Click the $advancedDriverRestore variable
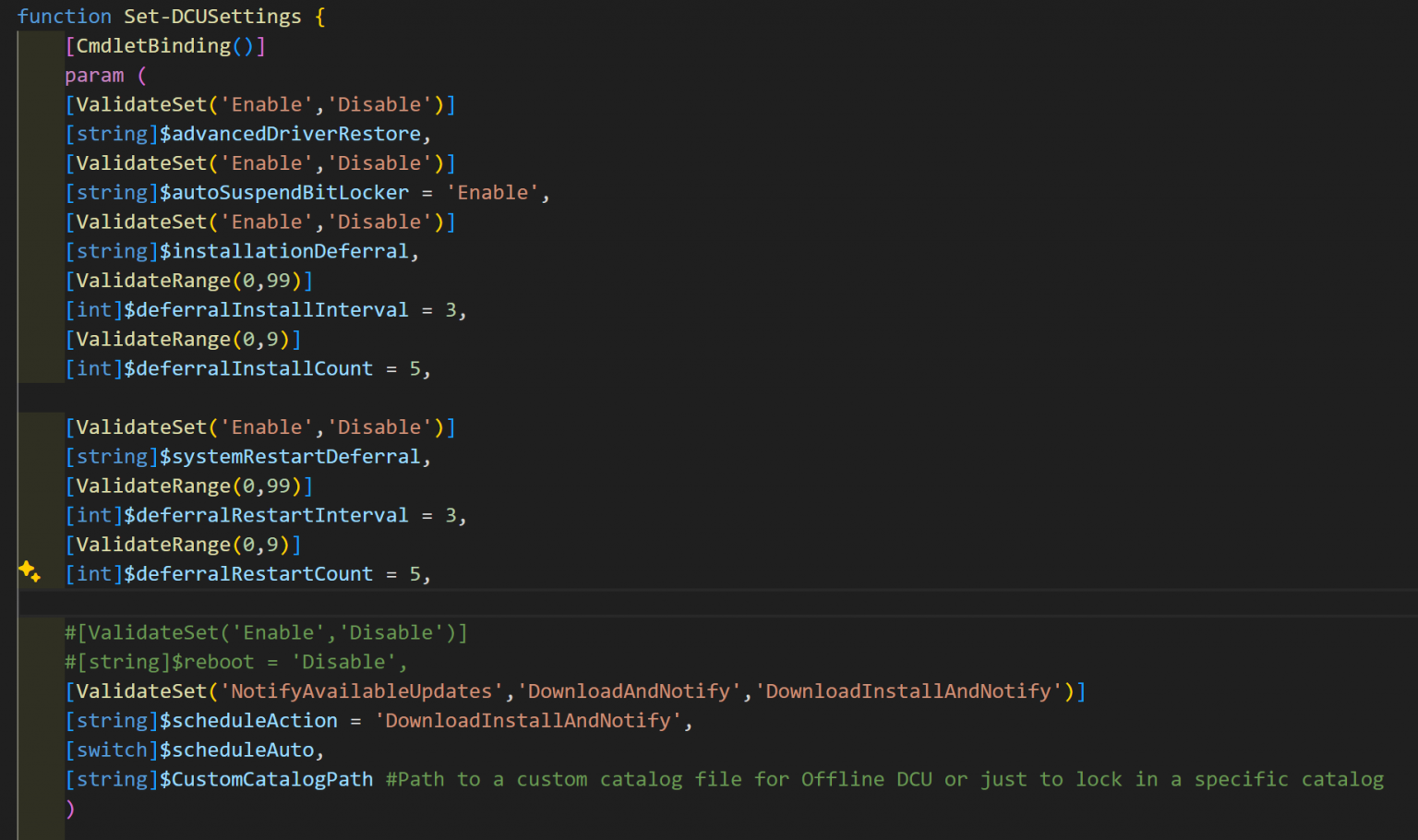The width and height of the screenshot is (1418, 840). point(290,134)
